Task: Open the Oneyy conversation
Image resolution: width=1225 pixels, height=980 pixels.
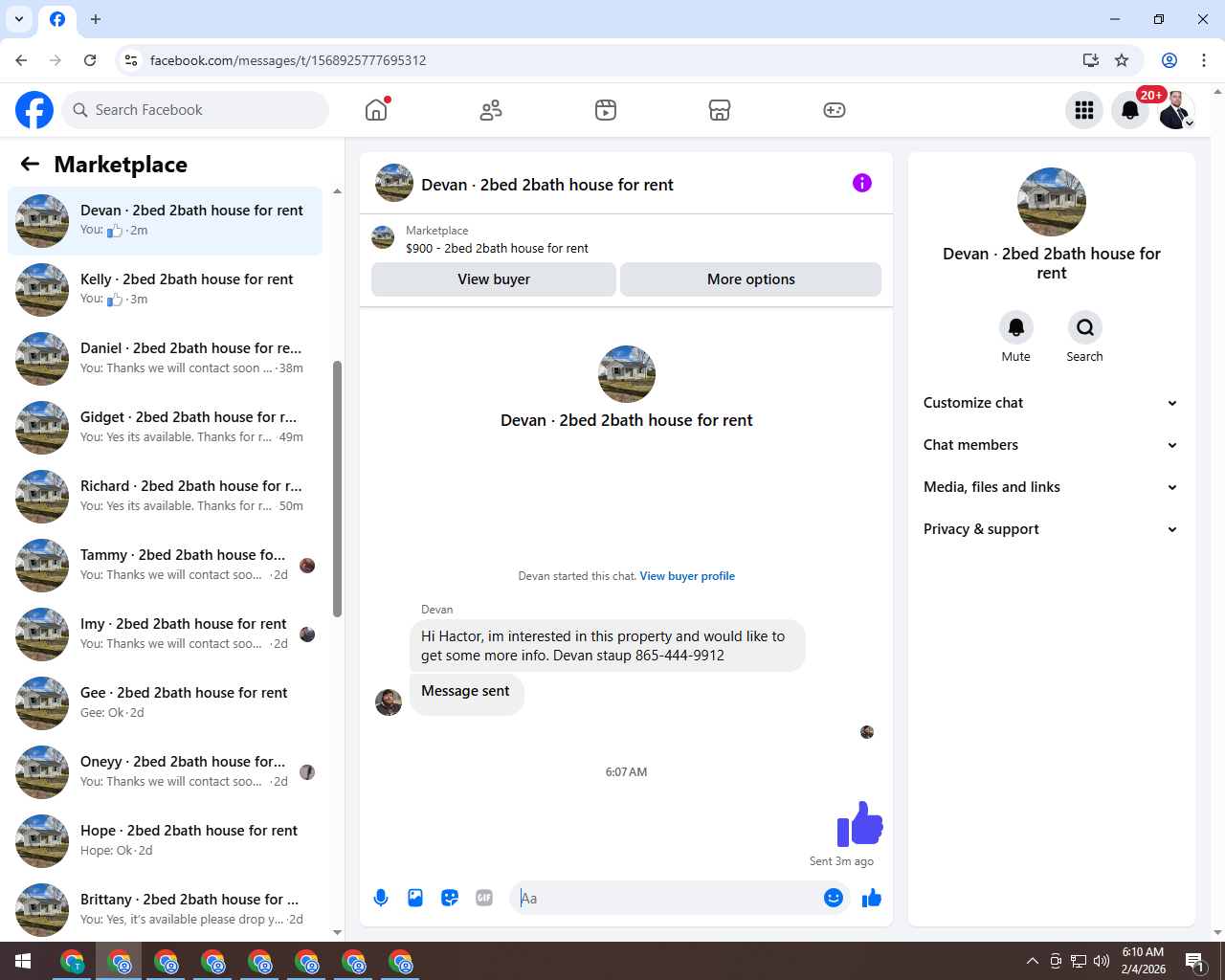Action: (x=165, y=772)
